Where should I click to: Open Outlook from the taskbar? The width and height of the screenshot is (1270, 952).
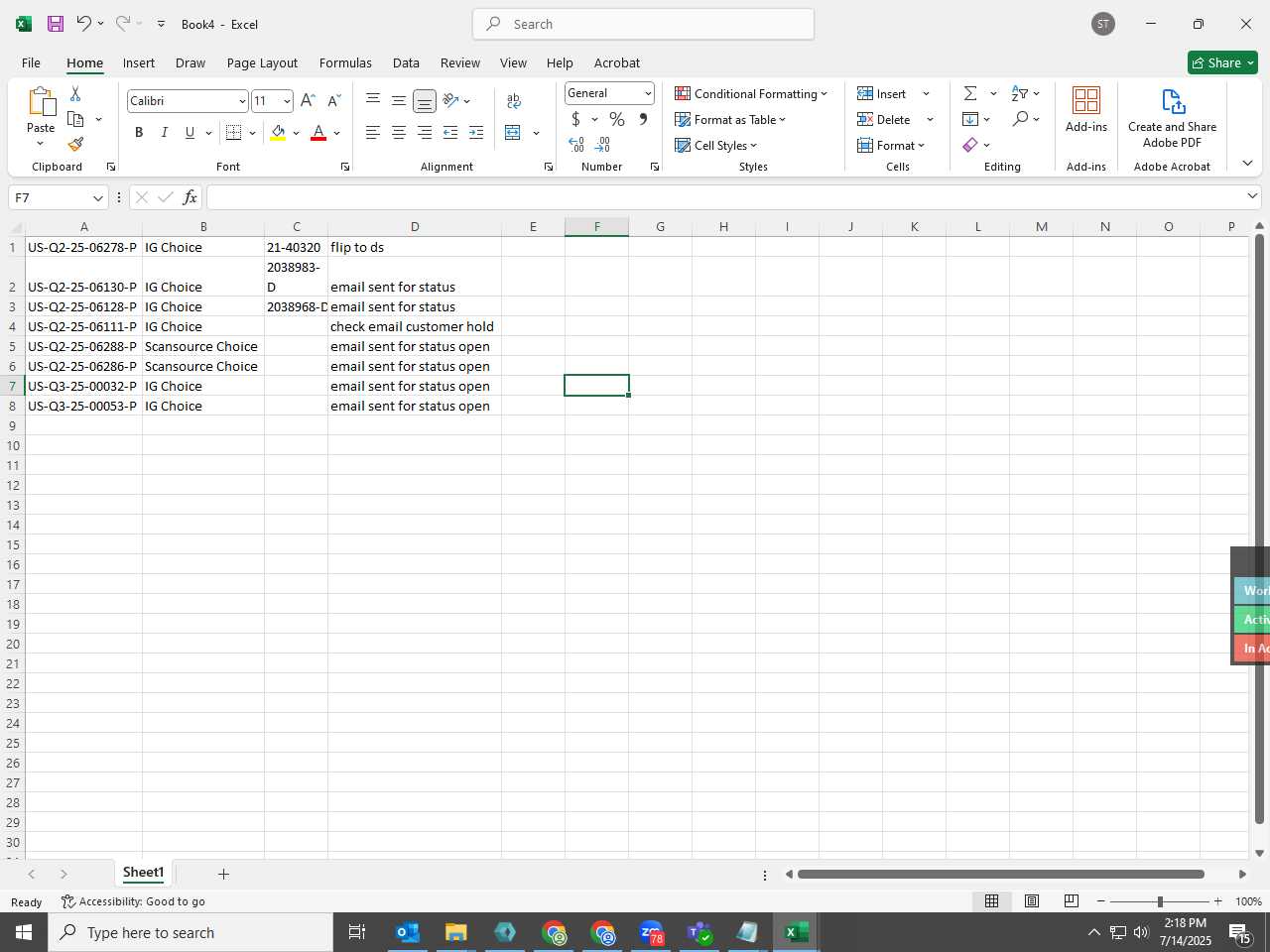pyautogui.click(x=407, y=932)
